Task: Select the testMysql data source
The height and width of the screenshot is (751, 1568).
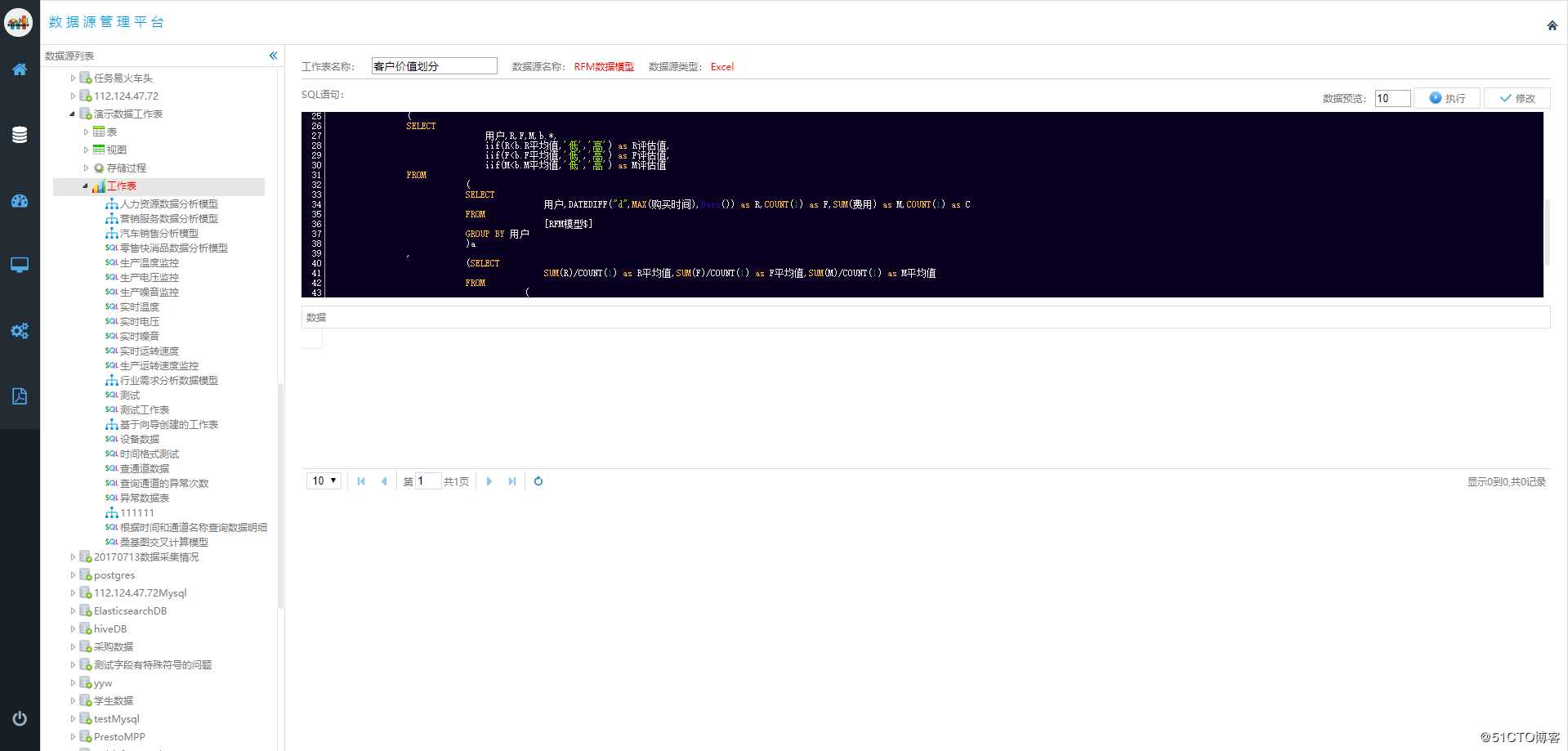Action: click(117, 719)
